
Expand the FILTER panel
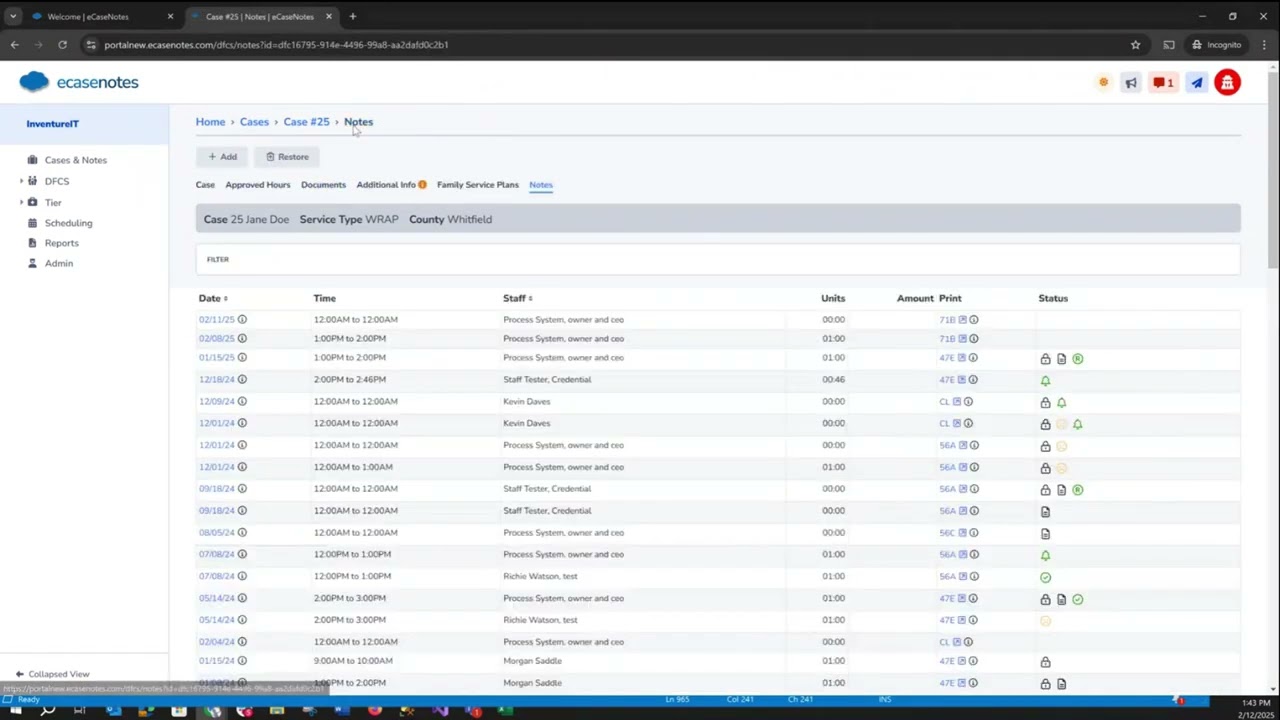(718, 260)
